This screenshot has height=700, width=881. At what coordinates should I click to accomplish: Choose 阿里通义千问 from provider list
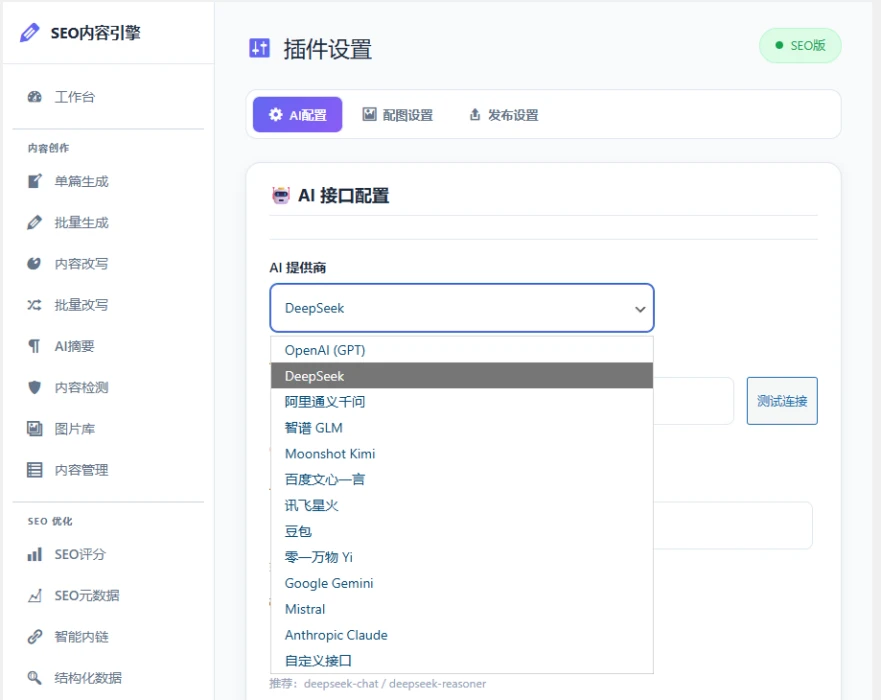tap(462, 402)
